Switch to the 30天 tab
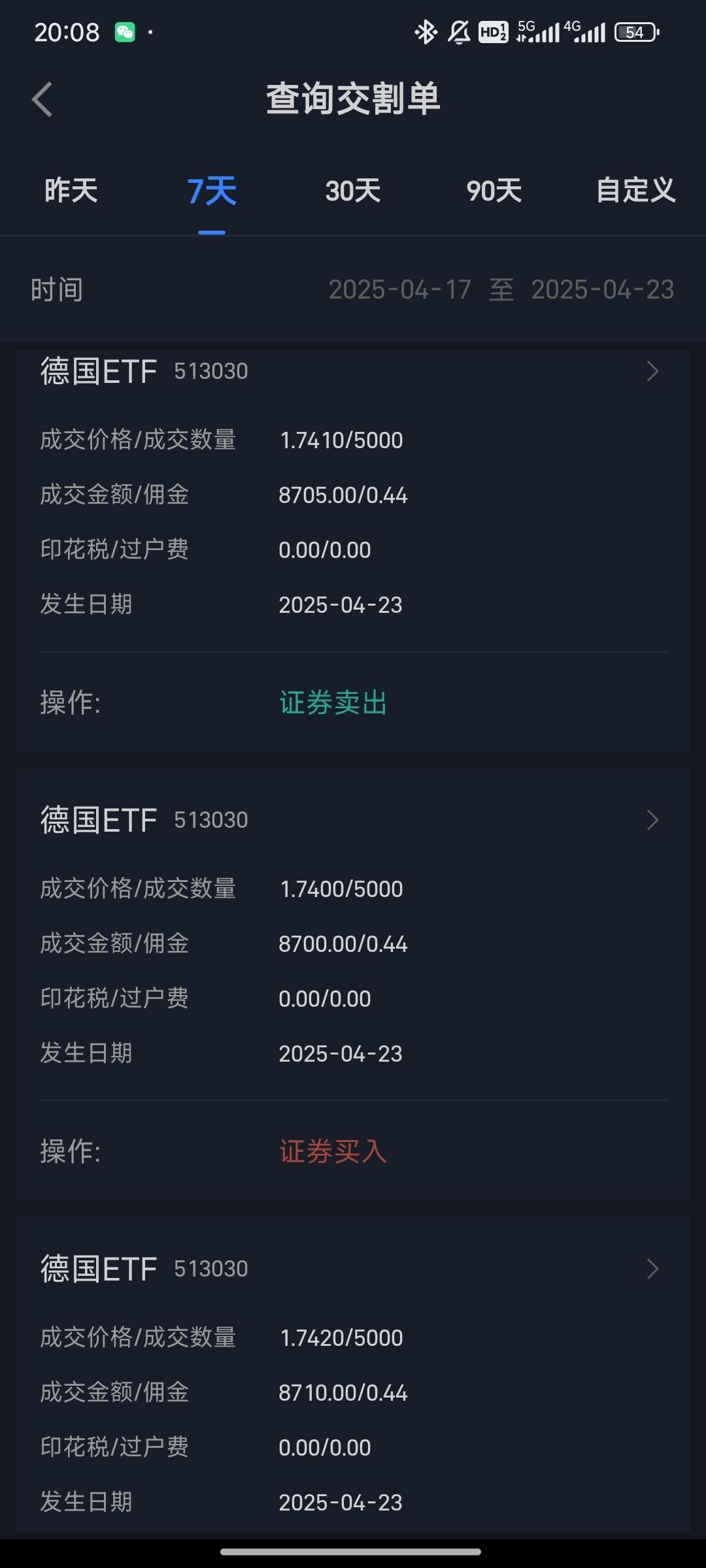 (x=353, y=191)
